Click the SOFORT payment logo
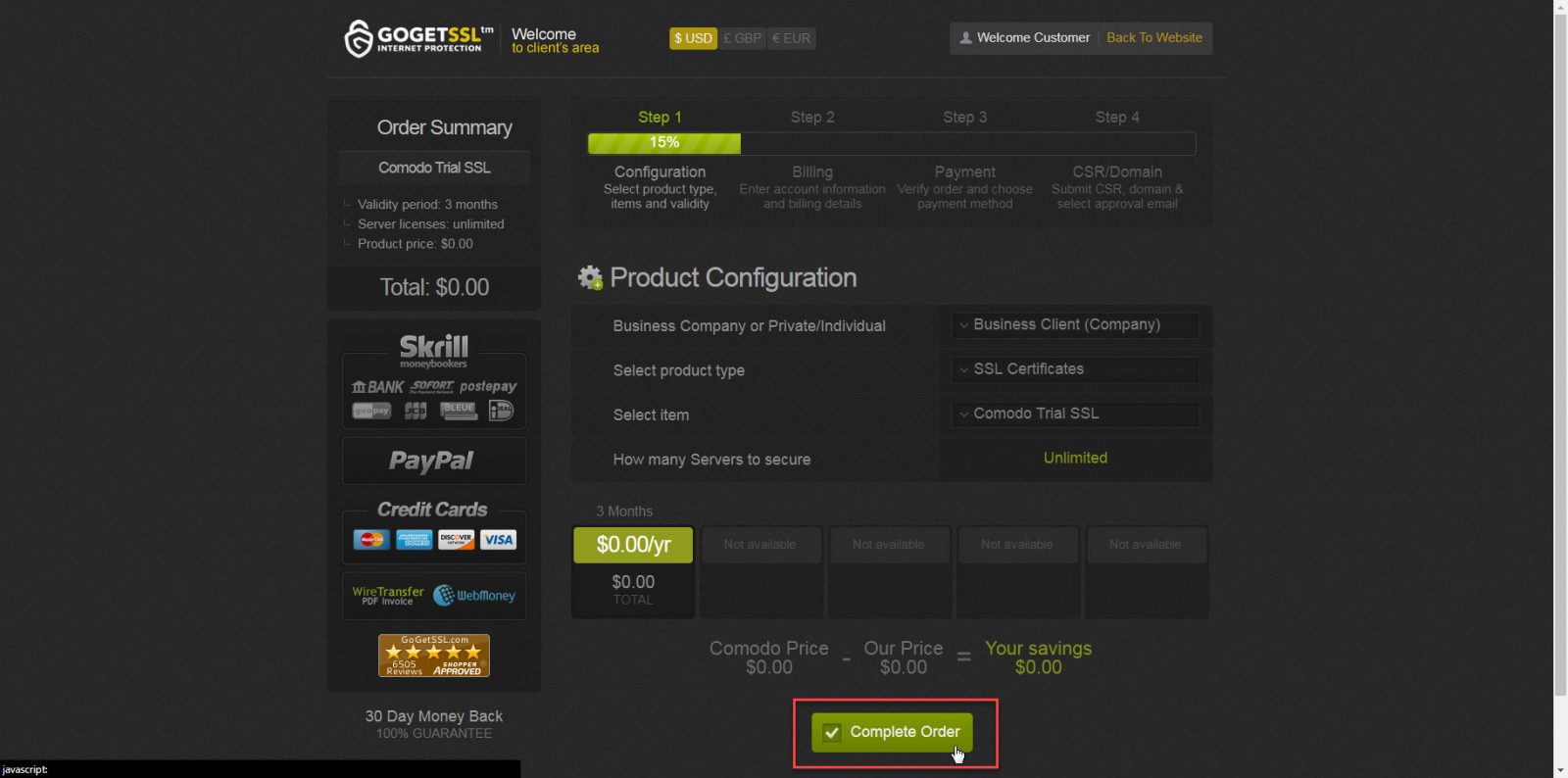The width and height of the screenshot is (1568, 778). 432,386
